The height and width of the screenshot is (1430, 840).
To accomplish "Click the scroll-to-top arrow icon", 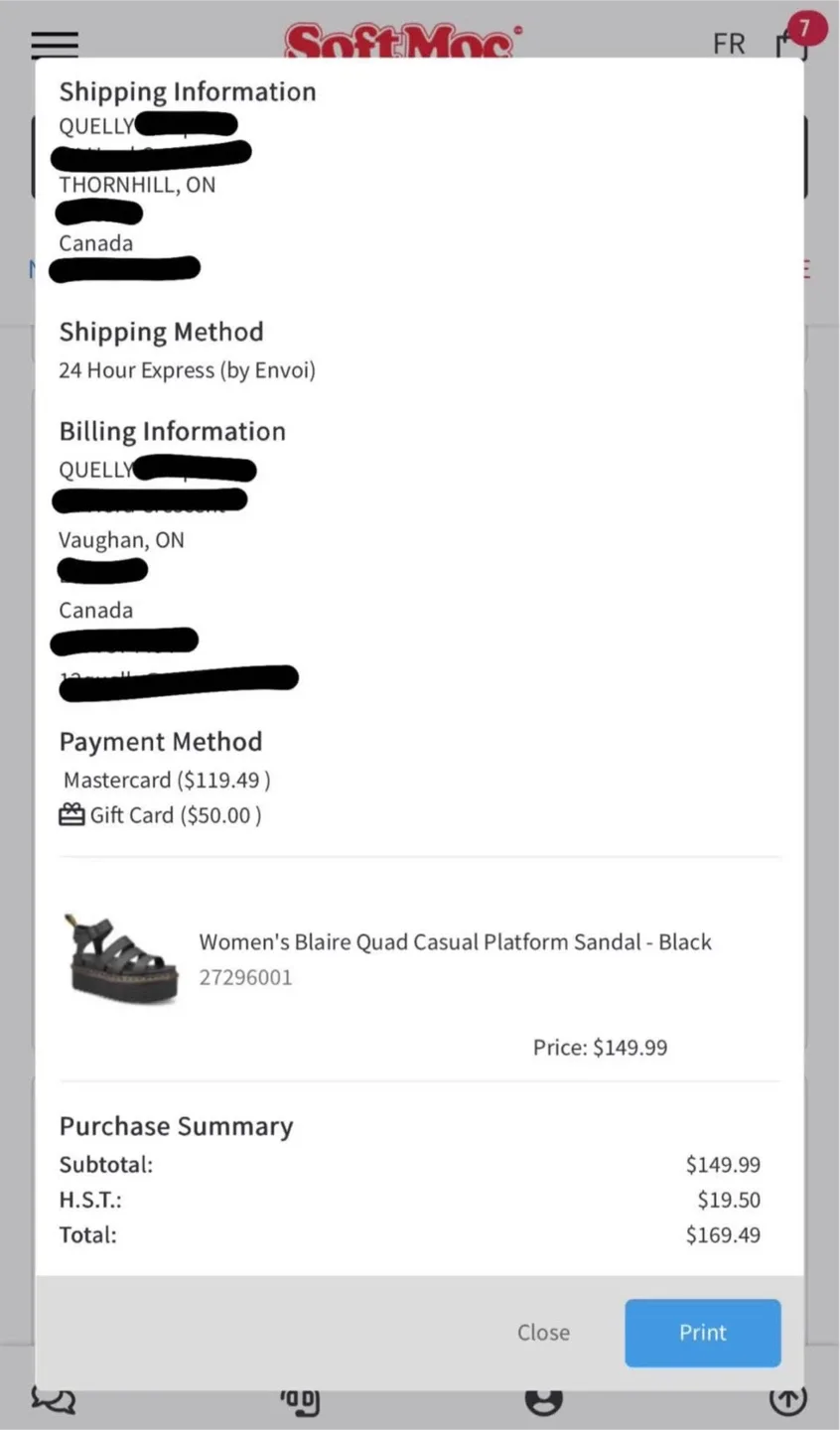I will [x=786, y=1400].
